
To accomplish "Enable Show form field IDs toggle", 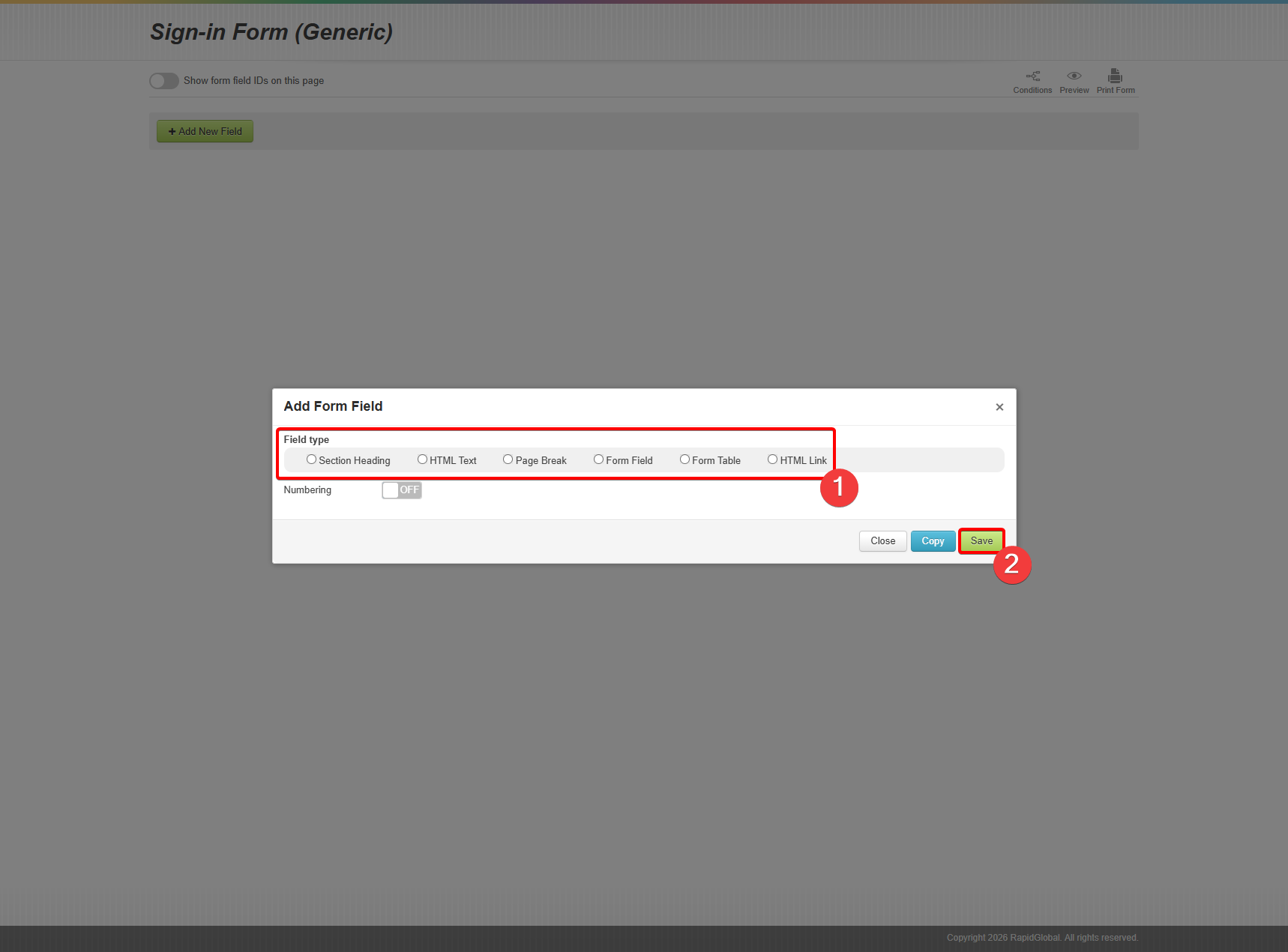I will point(164,81).
